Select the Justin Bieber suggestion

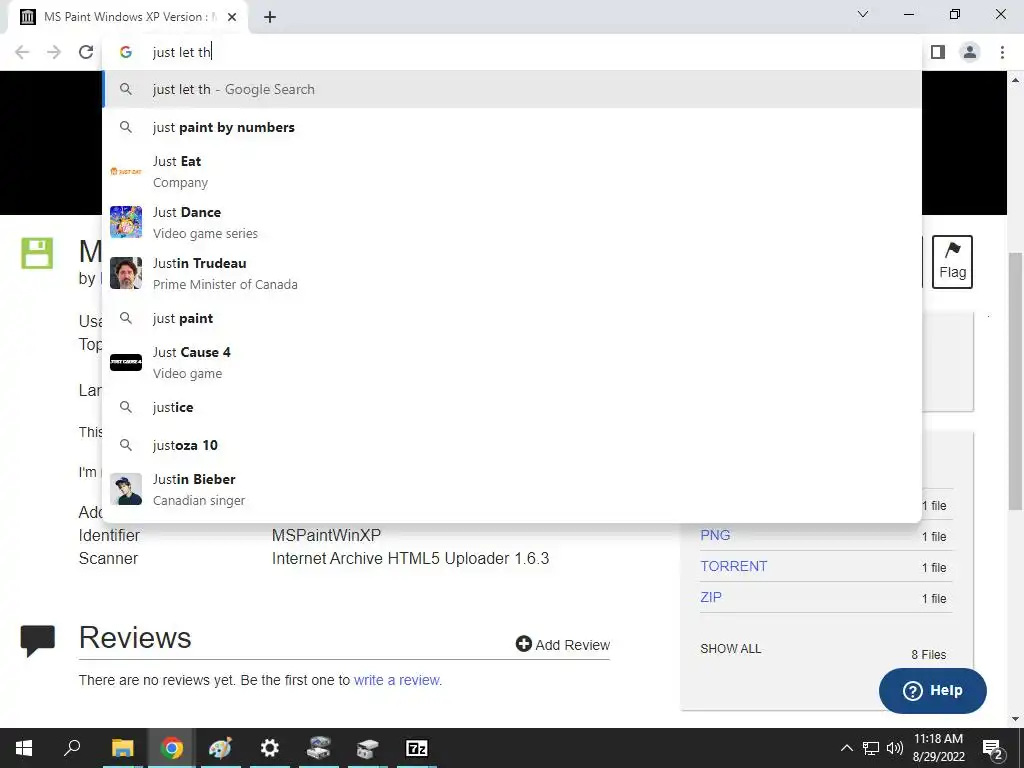pyautogui.click(x=512, y=489)
